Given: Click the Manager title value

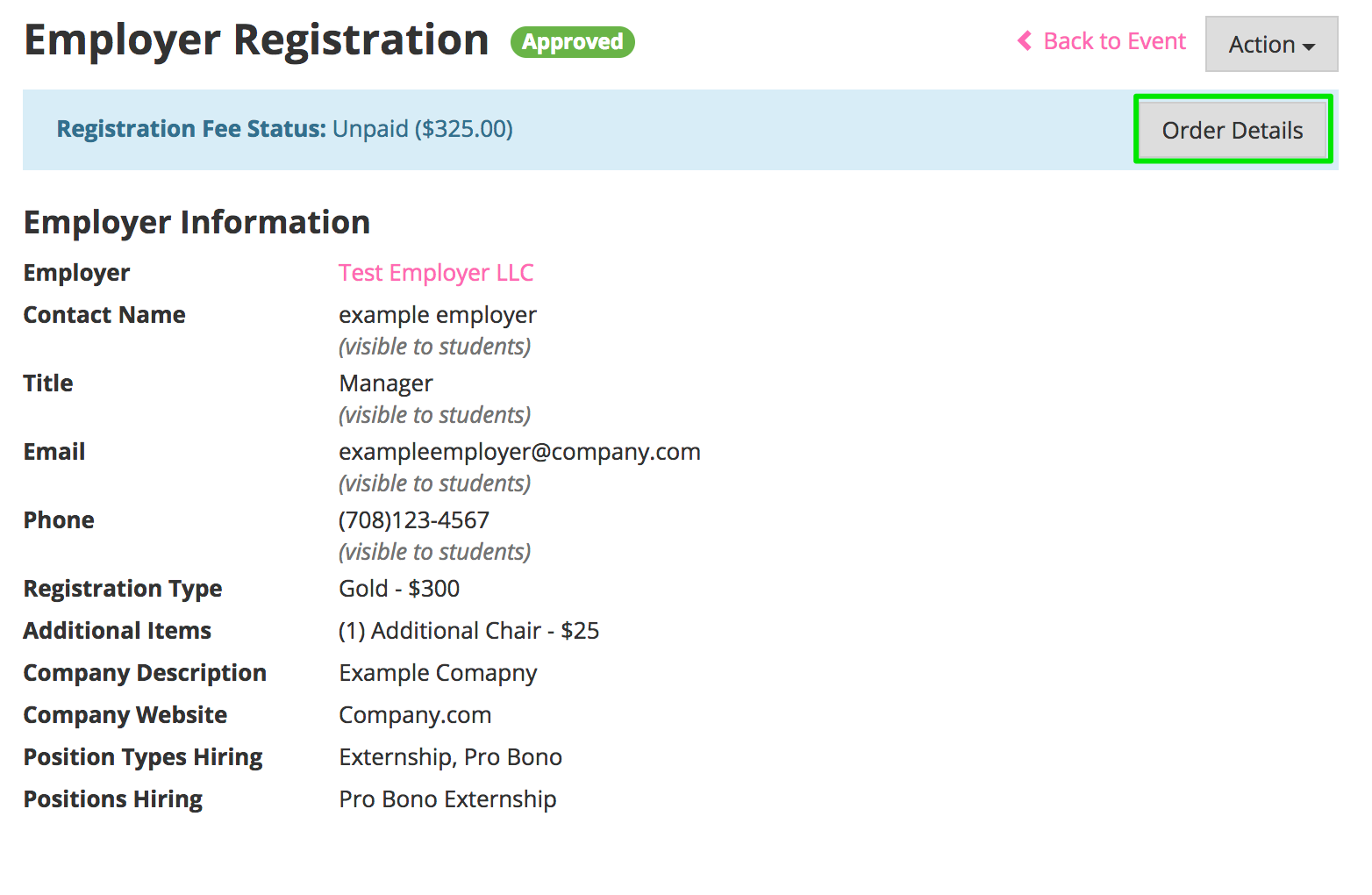Looking at the screenshot, I should 386,383.
